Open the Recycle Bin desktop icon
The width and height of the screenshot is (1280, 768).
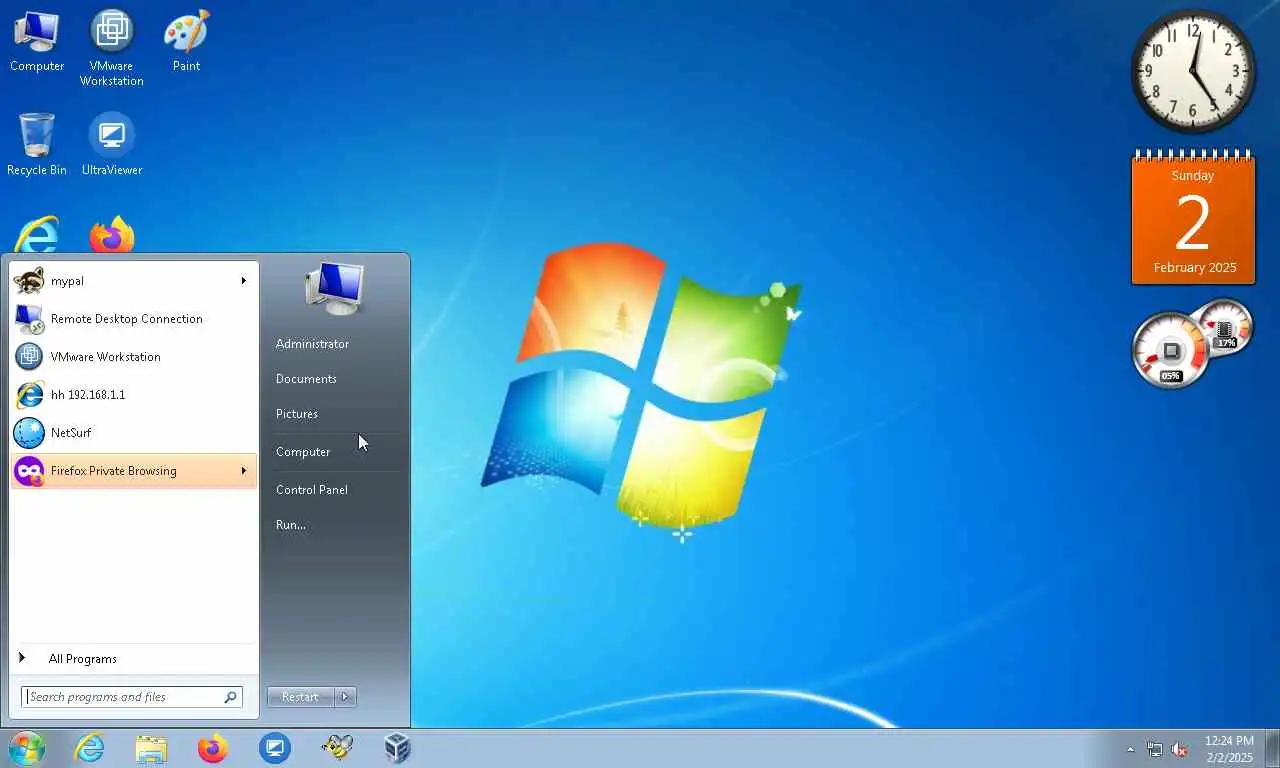click(37, 144)
